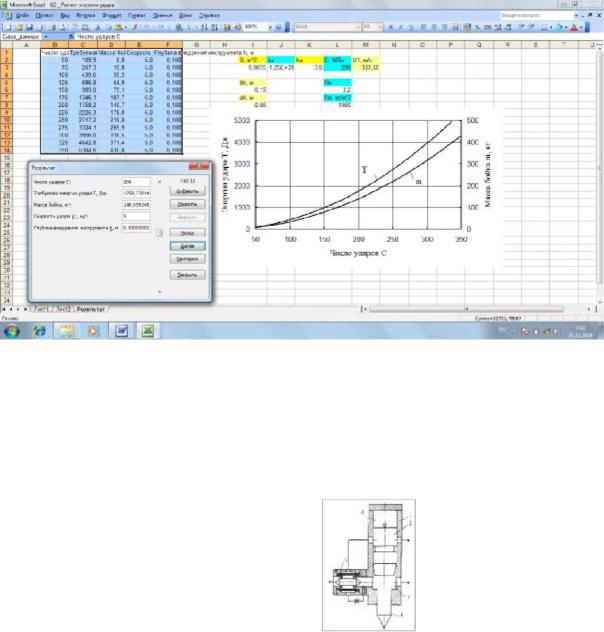Click form dialog scrollbar up arrow

tap(160, 182)
